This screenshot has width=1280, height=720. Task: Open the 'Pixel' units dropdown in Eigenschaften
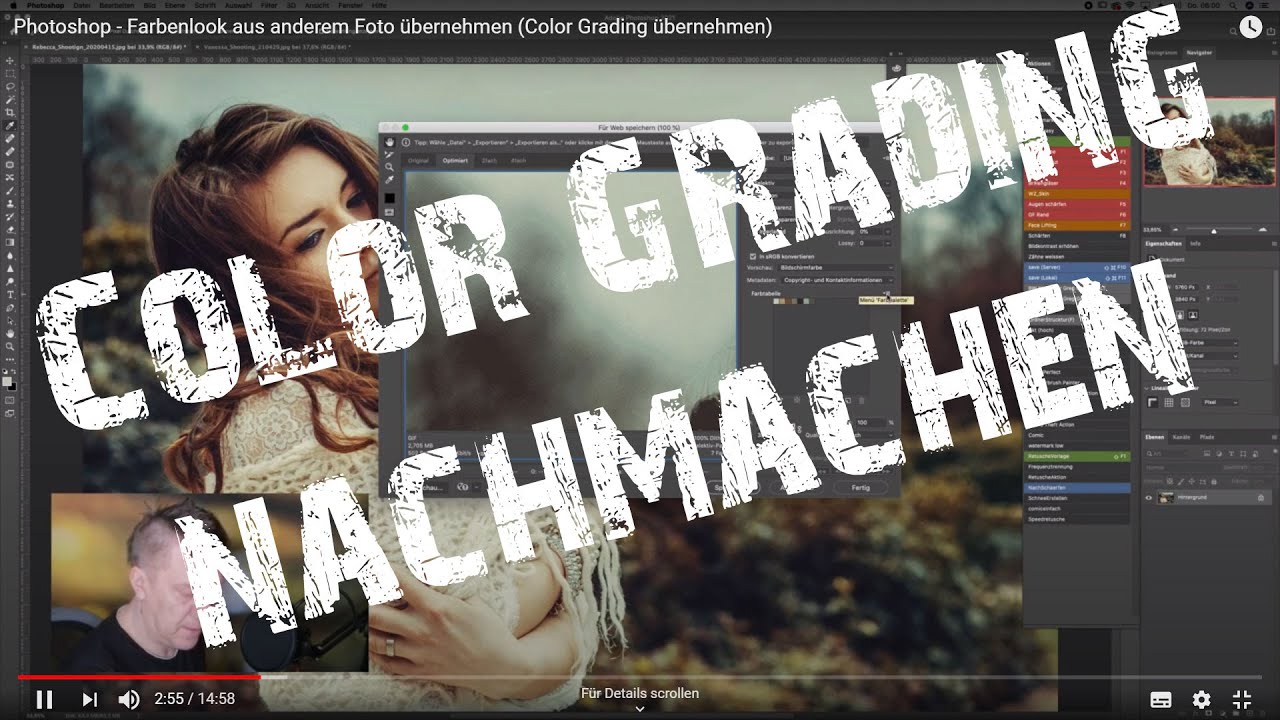1220,402
